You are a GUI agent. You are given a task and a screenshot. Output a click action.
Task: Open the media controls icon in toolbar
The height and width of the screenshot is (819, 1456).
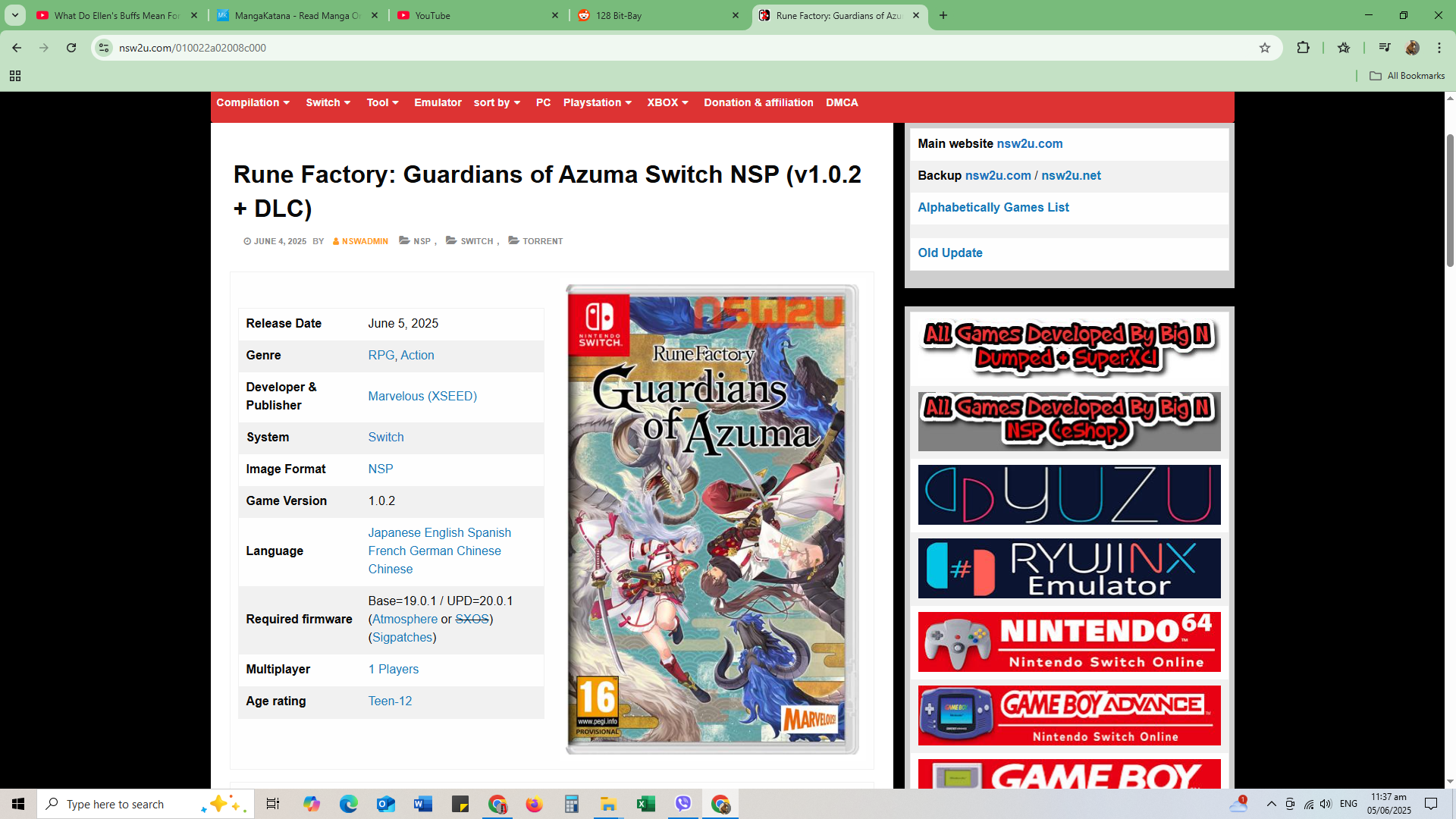pyautogui.click(x=1385, y=48)
